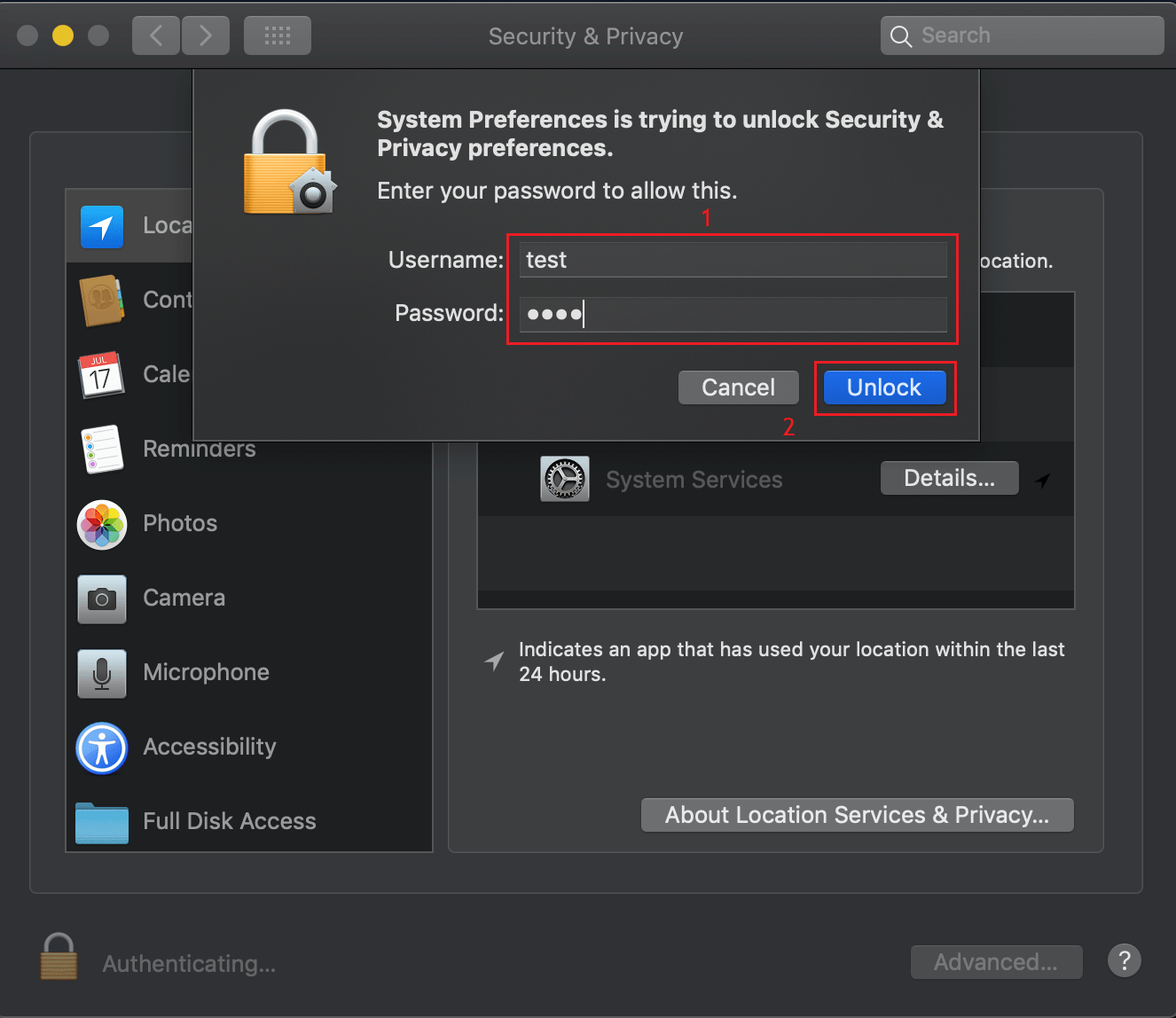The image size is (1176, 1018).
Task: Click the Advanced button
Action: click(x=996, y=961)
